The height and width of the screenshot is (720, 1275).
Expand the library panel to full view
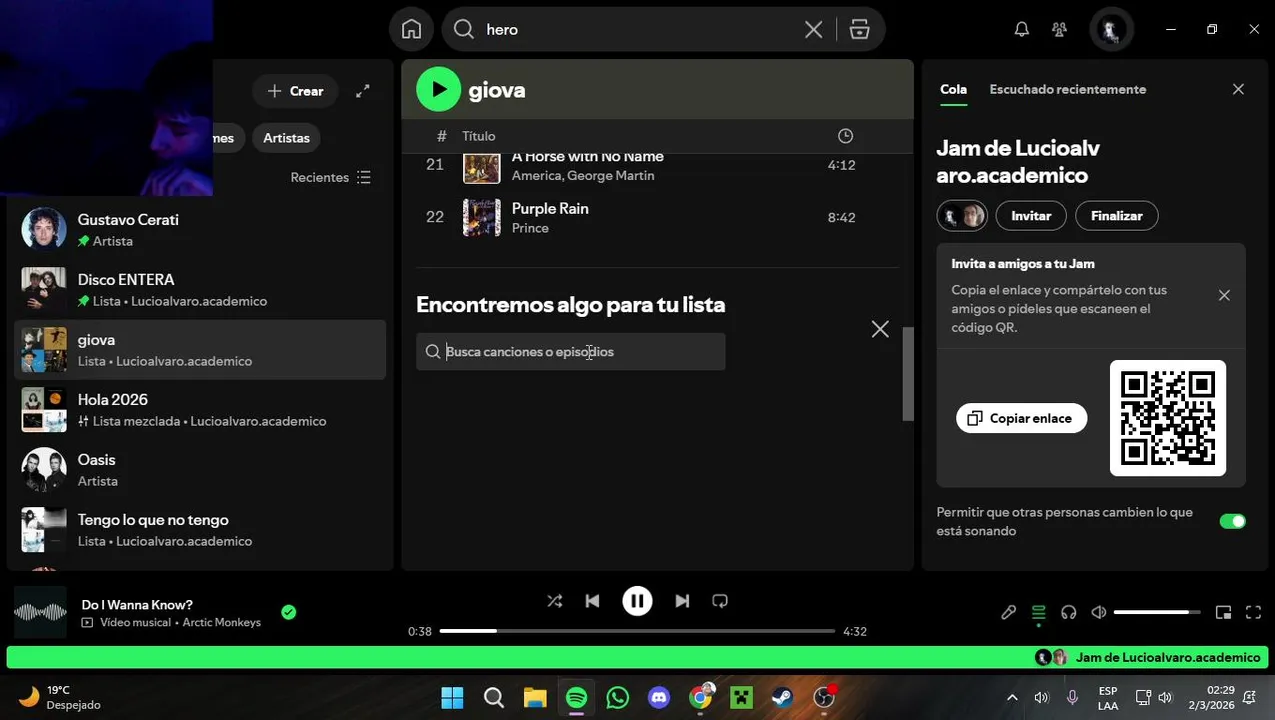(363, 91)
